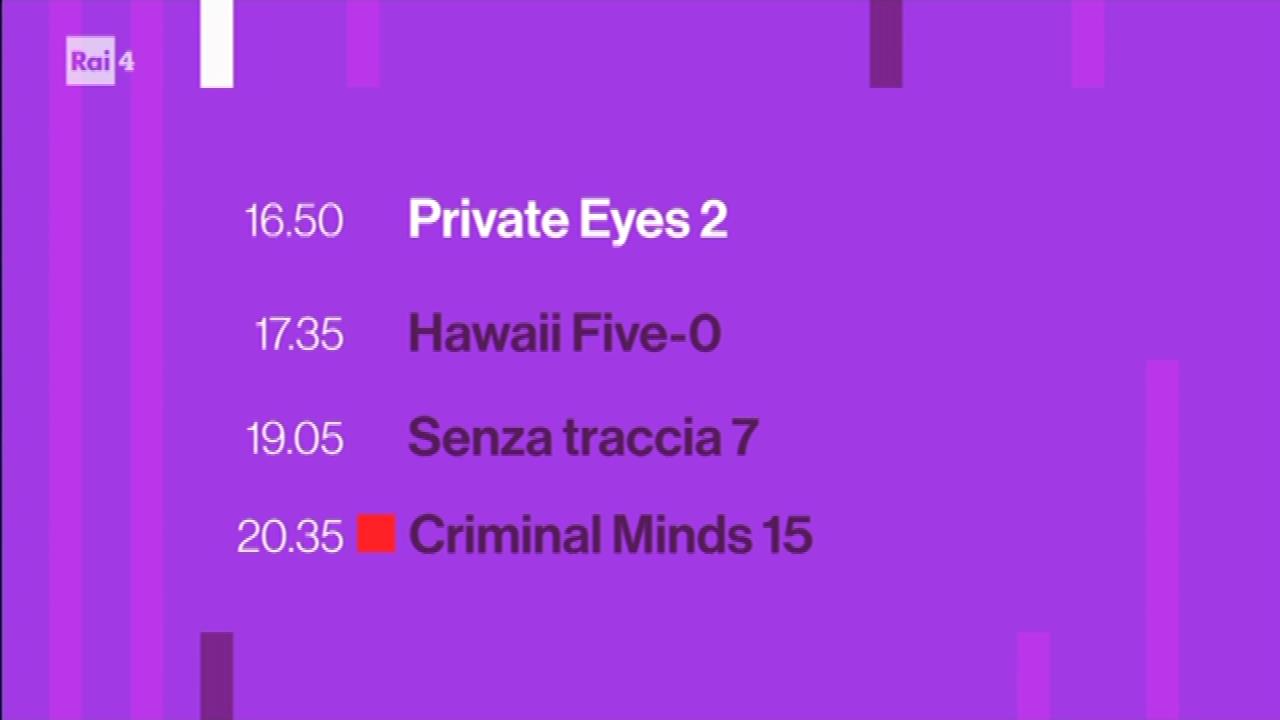
Task: Click the 20.35 time label
Action: 290,537
